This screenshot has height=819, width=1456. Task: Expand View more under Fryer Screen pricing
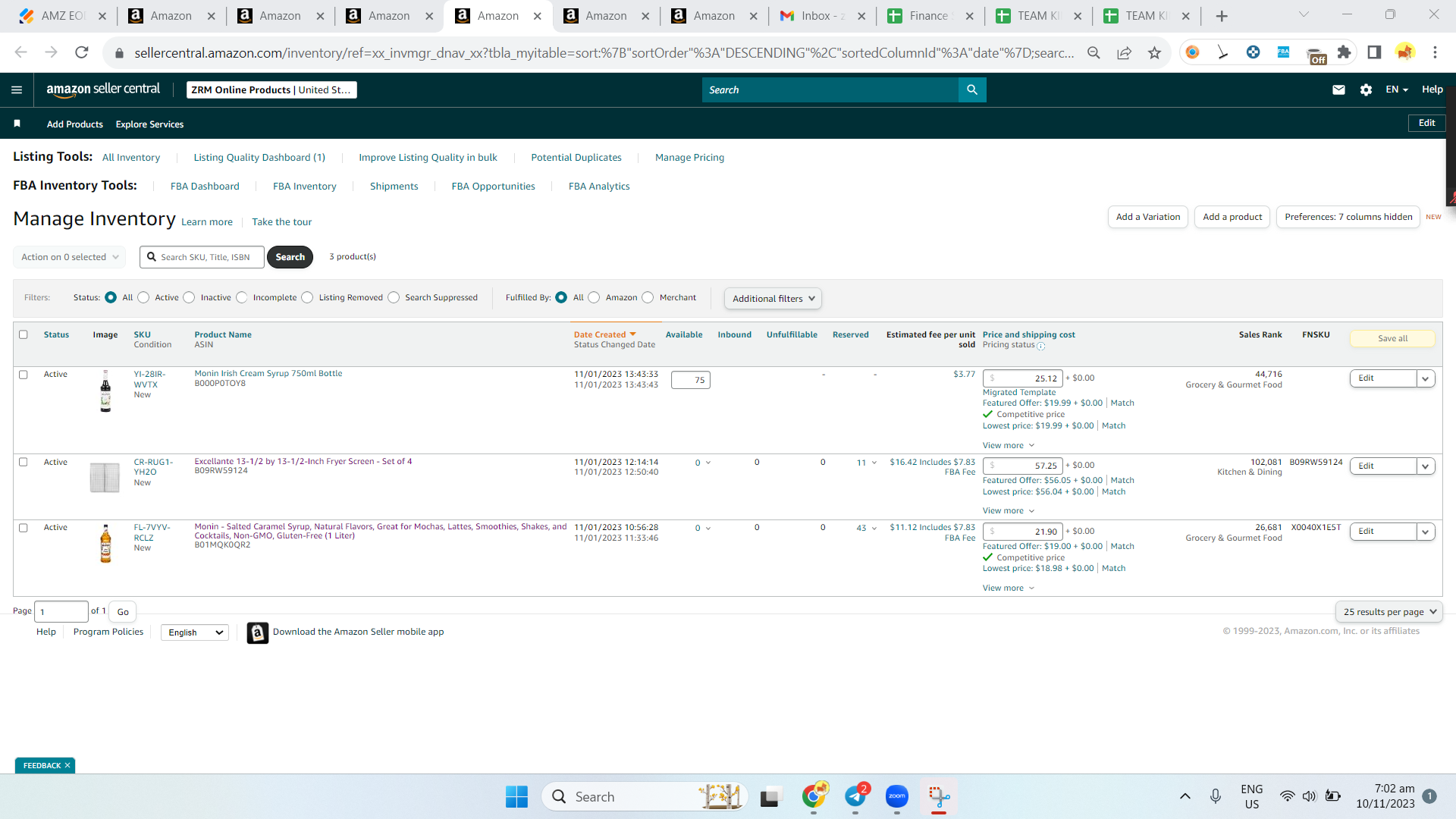point(1009,511)
